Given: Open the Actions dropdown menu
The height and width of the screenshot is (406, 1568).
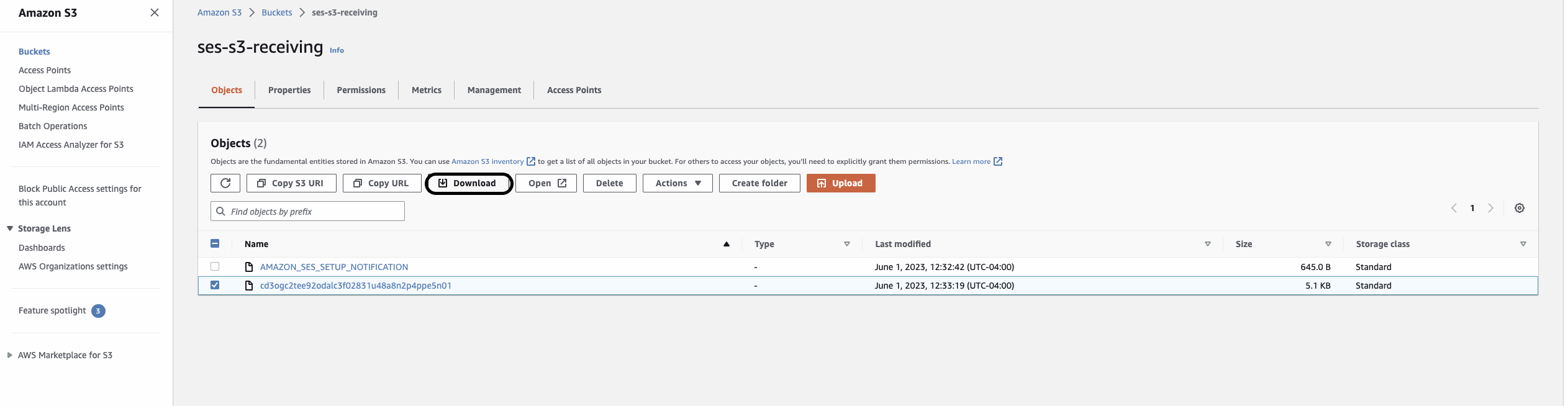Looking at the screenshot, I should [678, 183].
